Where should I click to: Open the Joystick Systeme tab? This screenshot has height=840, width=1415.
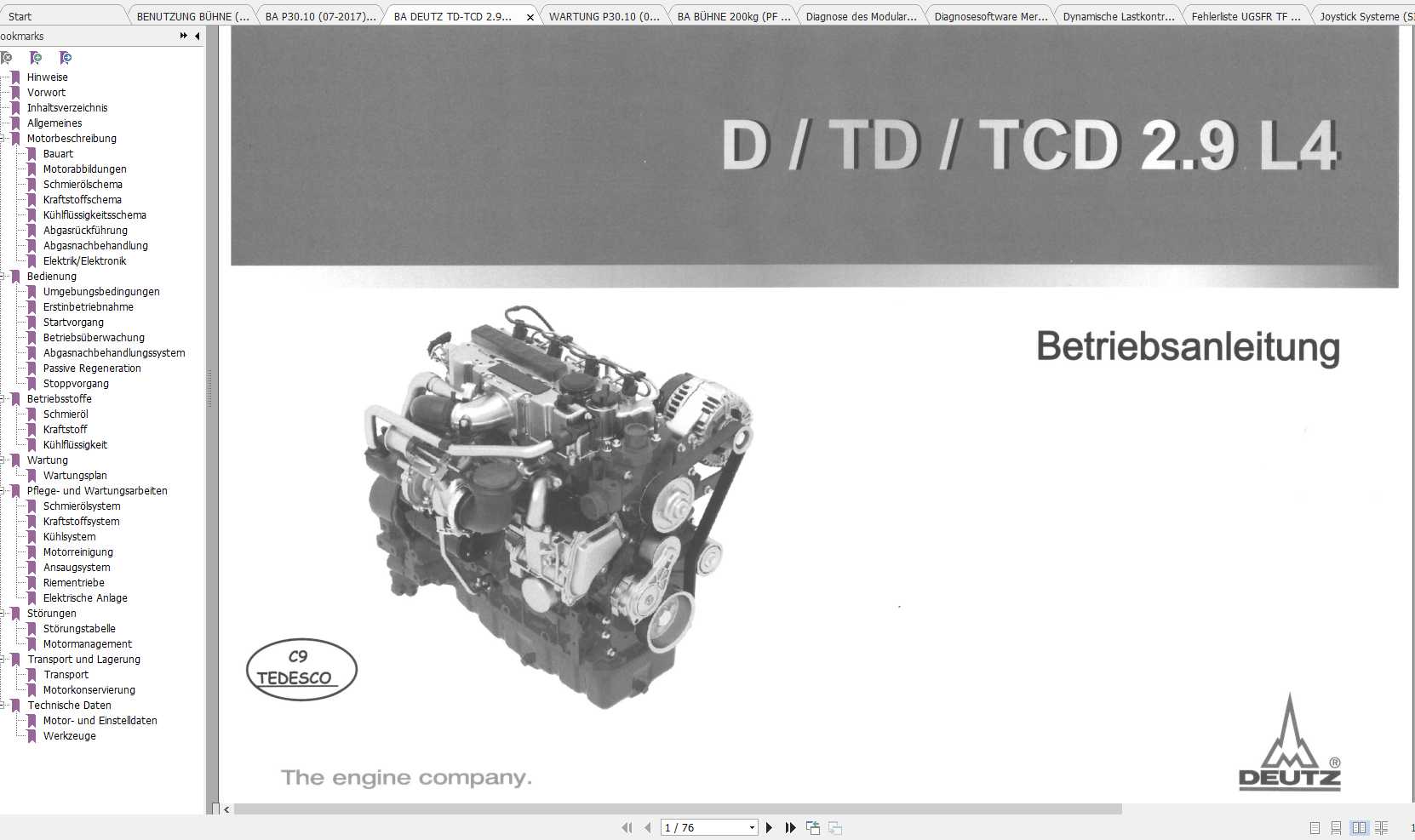point(1364,16)
